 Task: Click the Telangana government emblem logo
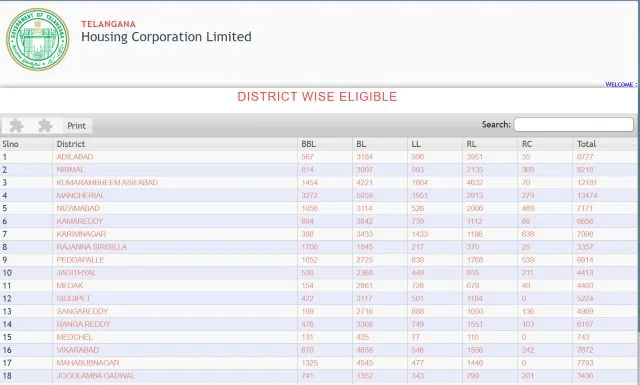38,39
